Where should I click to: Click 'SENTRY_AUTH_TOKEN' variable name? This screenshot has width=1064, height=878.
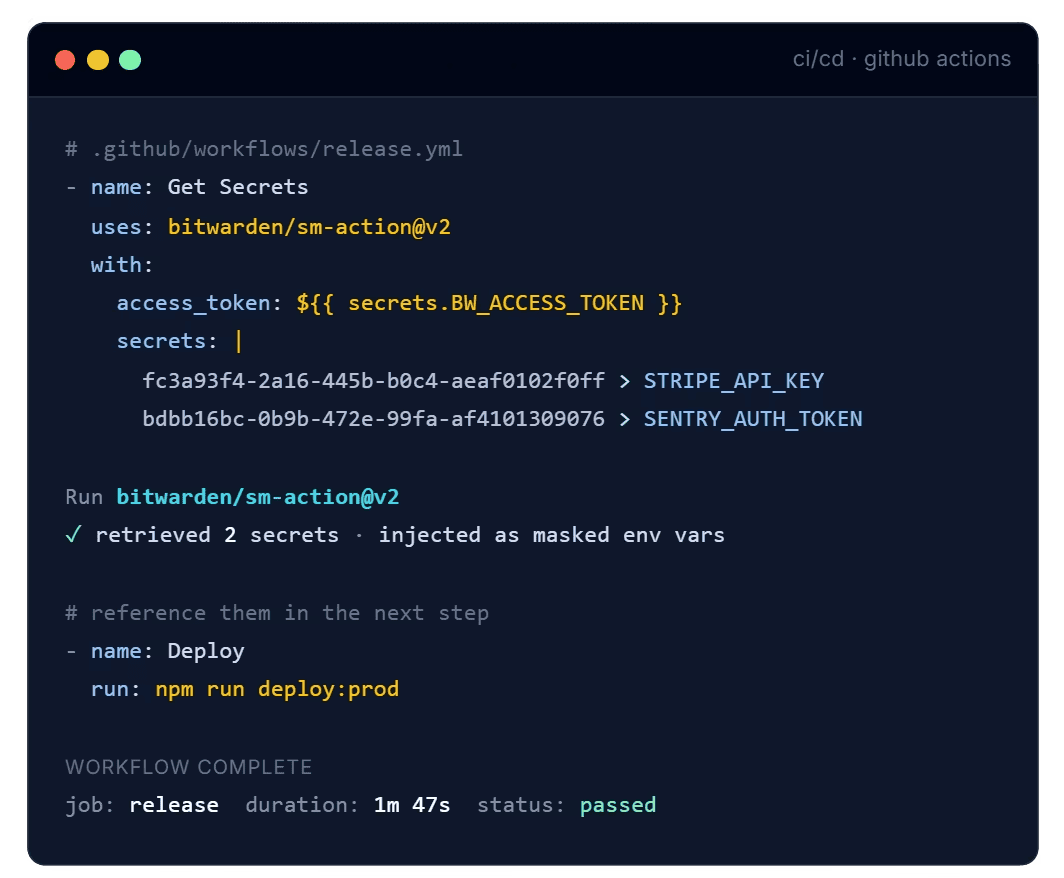click(x=753, y=419)
